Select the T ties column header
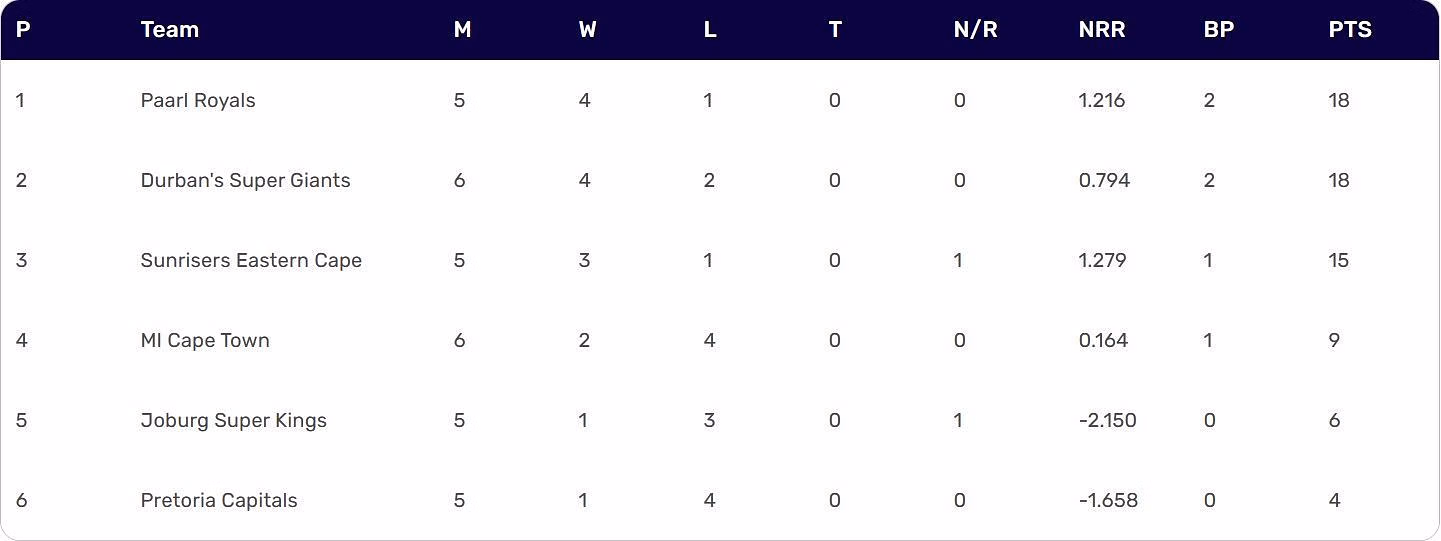 point(835,30)
